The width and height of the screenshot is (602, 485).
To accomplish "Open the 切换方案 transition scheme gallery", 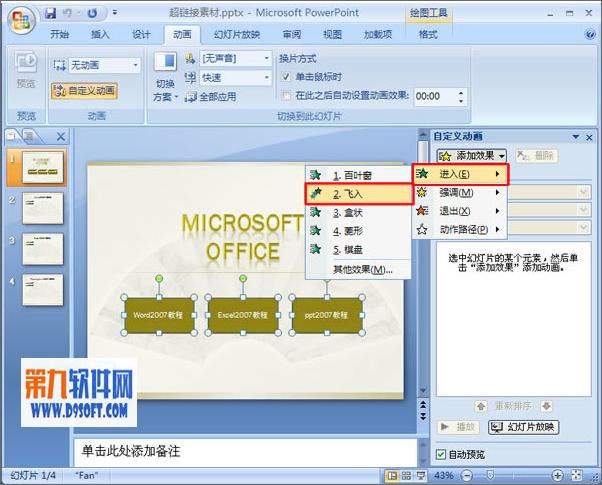I will point(165,77).
